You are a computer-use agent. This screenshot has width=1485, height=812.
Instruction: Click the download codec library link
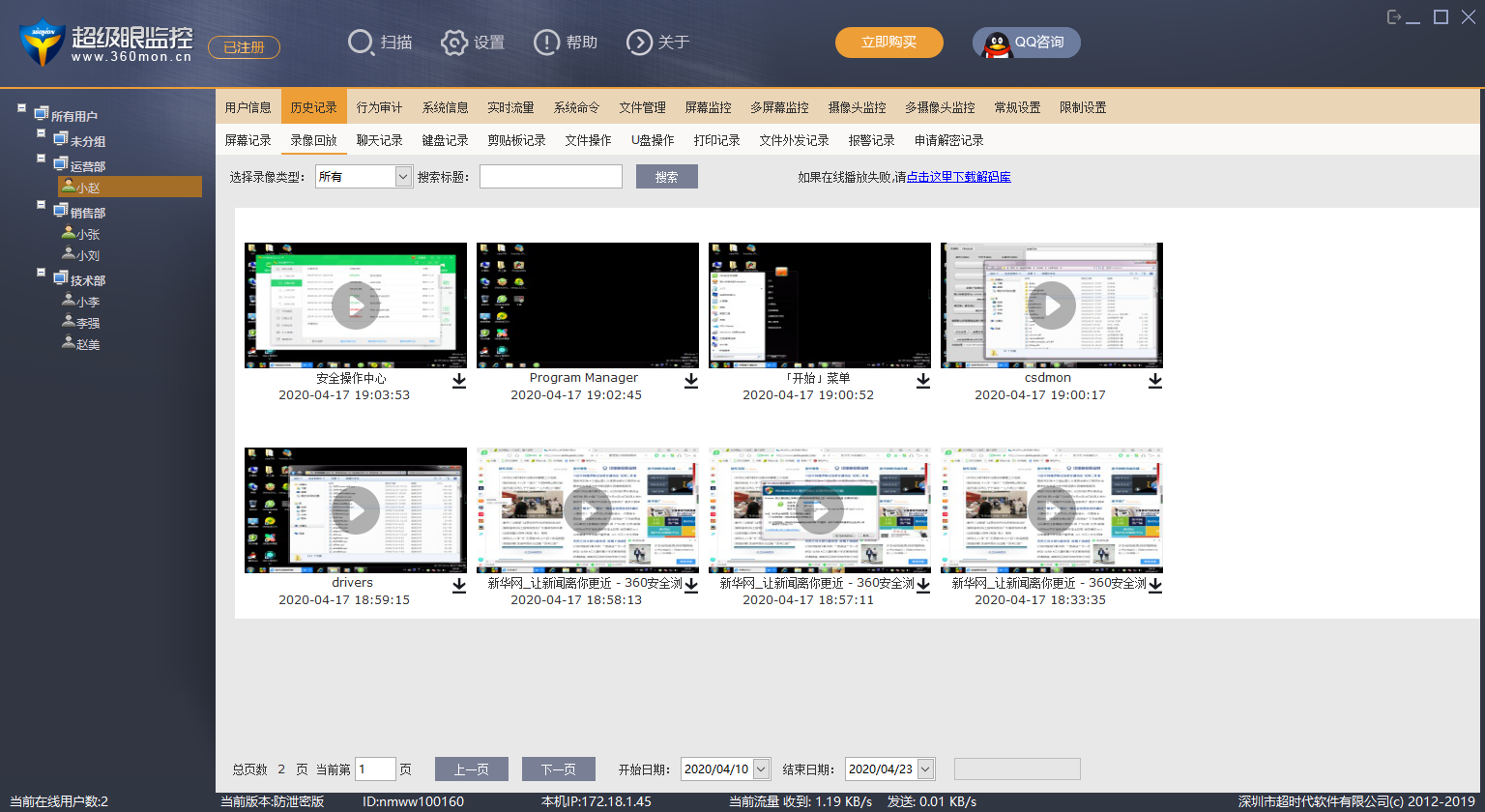tap(958, 177)
